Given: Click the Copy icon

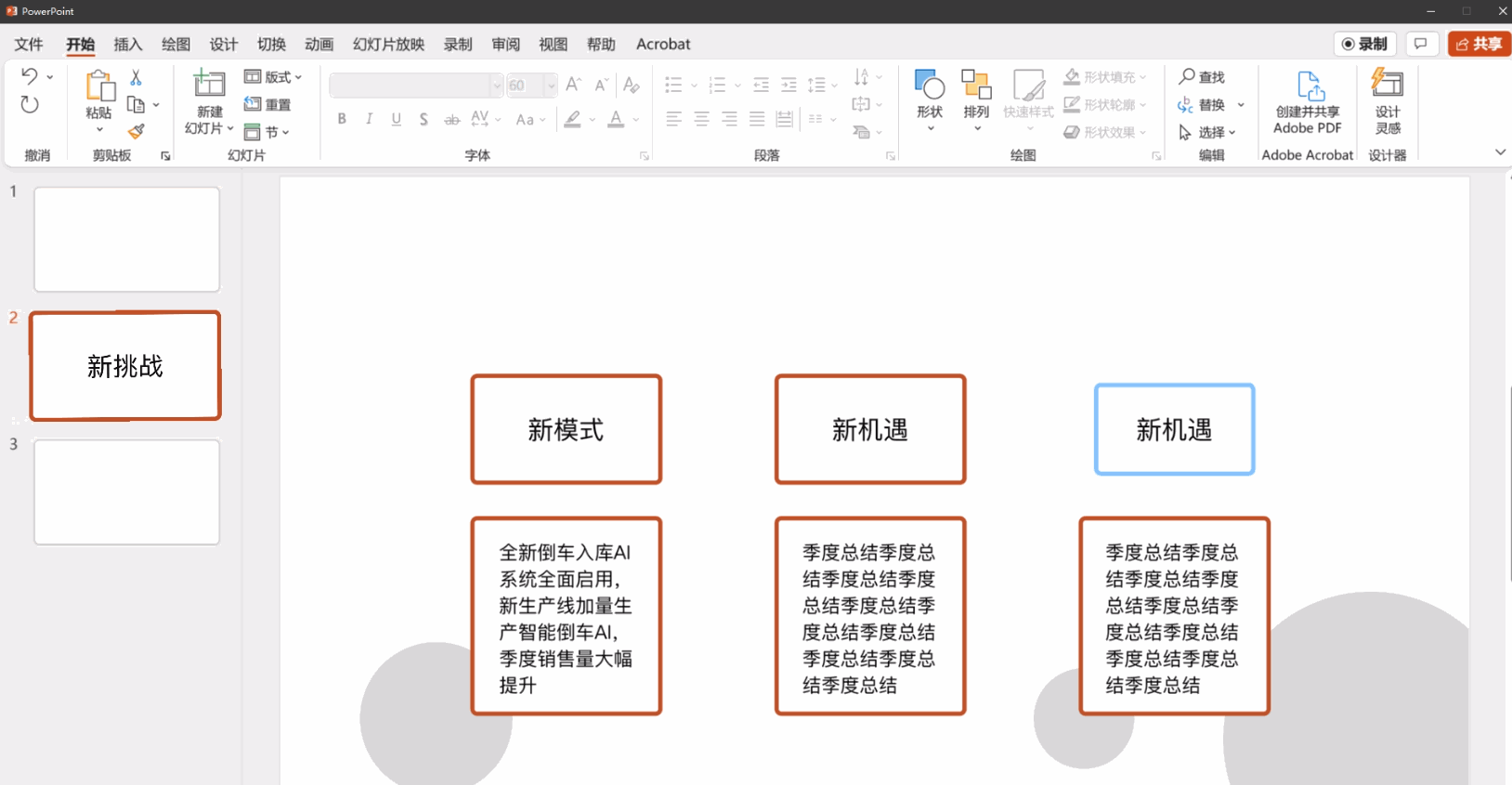Looking at the screenshot, I should (136, 105).
